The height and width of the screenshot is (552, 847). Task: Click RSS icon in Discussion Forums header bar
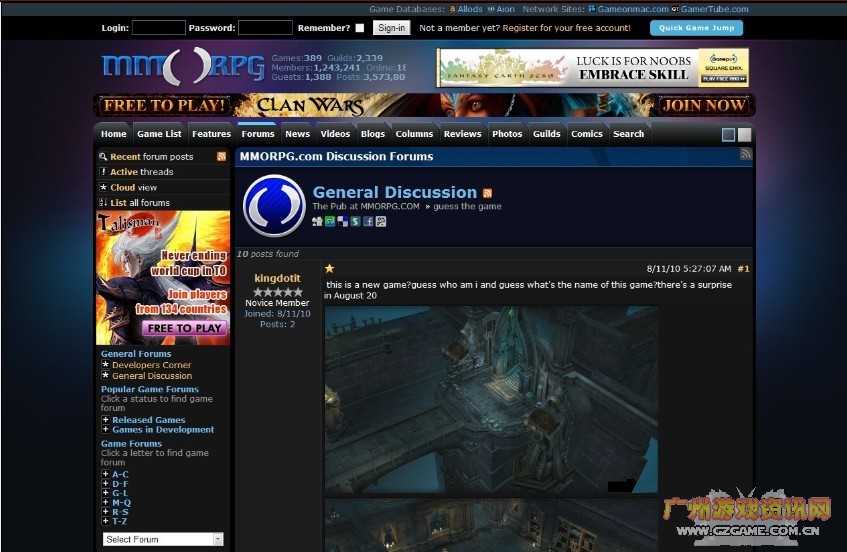coord(745,154)
